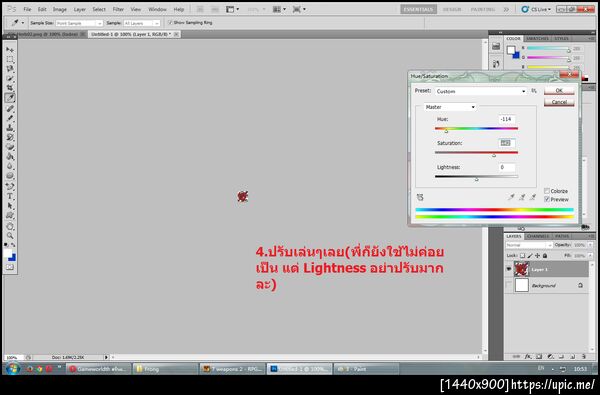The image size is (600, 395).
Task: Select the Crop tool
Action: 10,88
